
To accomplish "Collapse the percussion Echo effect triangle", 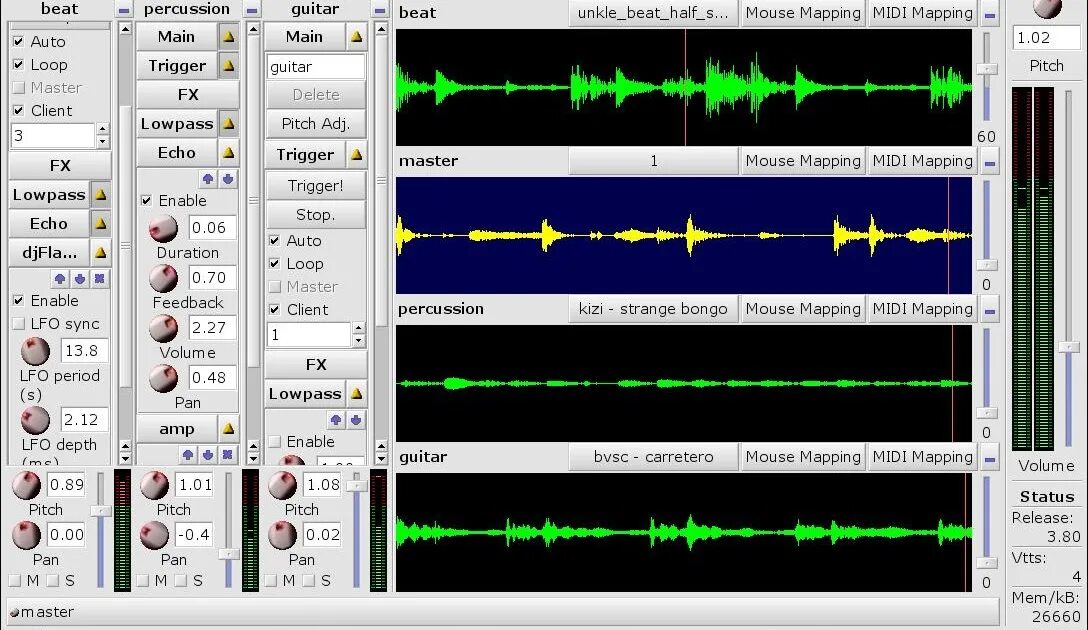I will (228, 153).
